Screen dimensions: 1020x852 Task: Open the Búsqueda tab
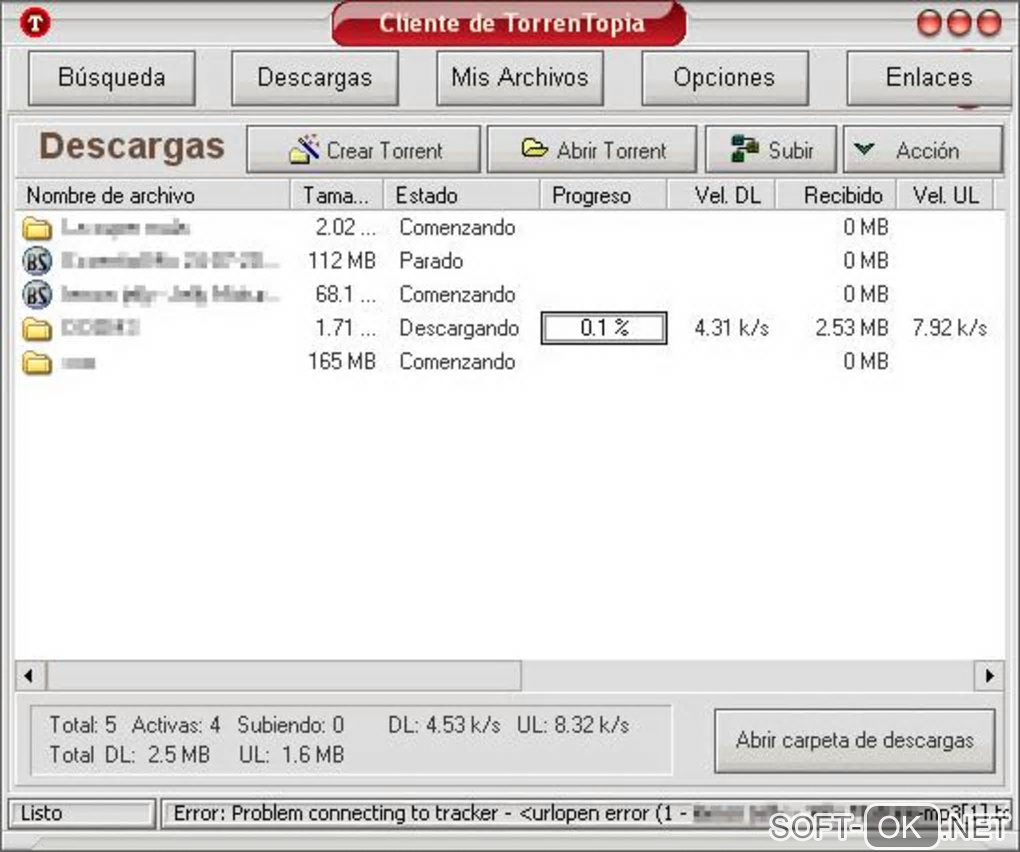(x=111, y=78)
